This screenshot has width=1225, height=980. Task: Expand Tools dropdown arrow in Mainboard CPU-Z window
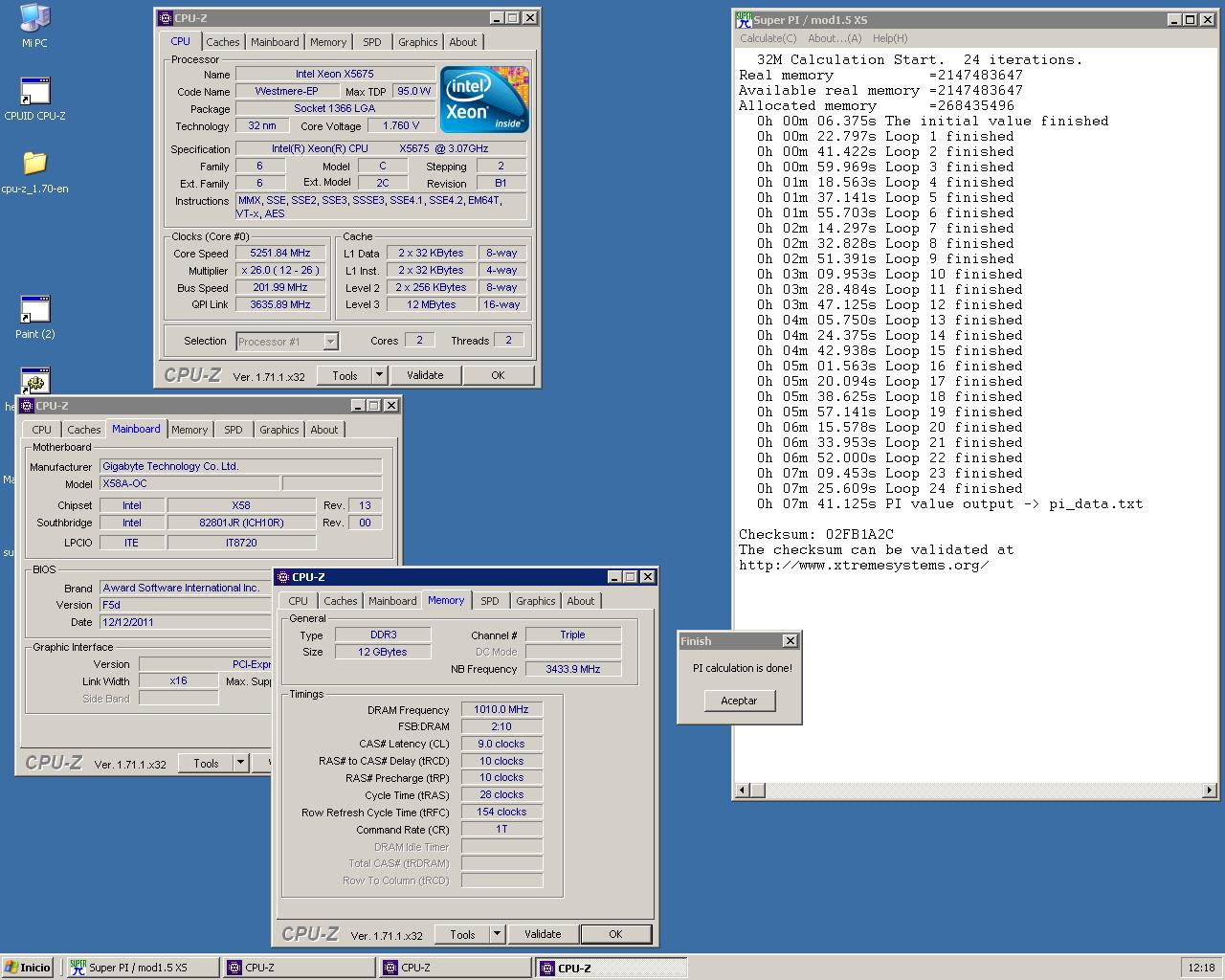click(240, 763)
